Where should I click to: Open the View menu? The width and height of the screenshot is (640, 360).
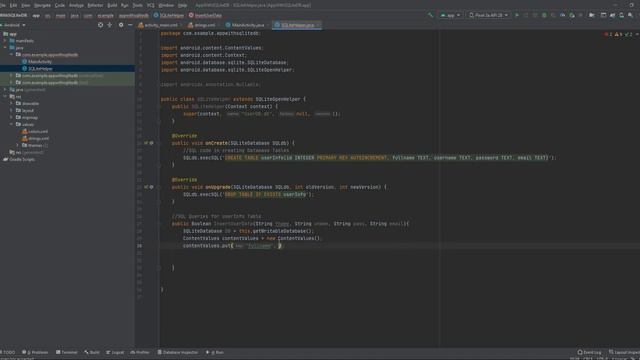[x=26, y=5]
